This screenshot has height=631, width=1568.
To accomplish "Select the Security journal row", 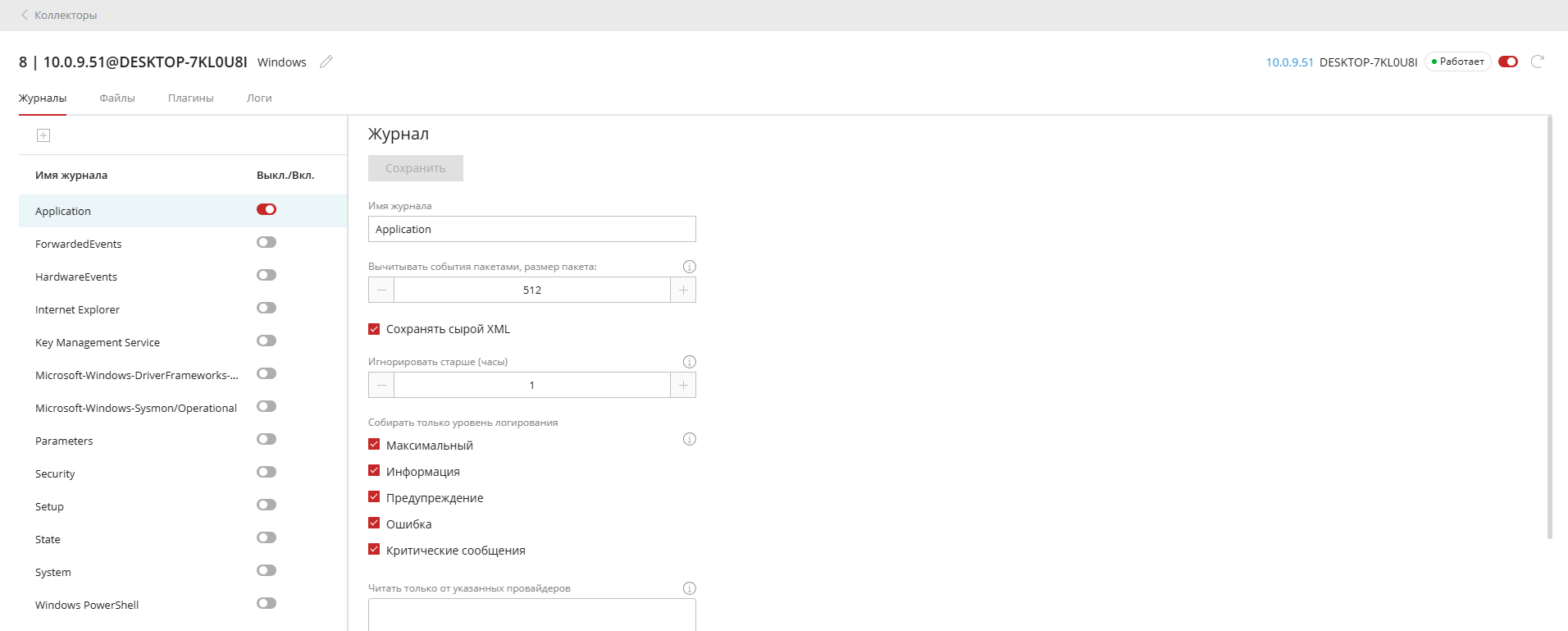I will tap(183, 473).
